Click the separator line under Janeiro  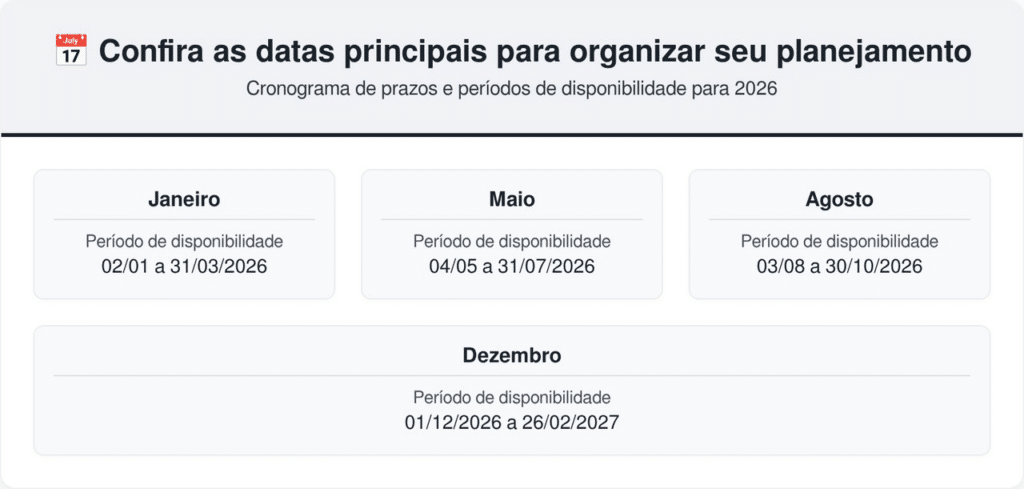click(x=184, y=219)
